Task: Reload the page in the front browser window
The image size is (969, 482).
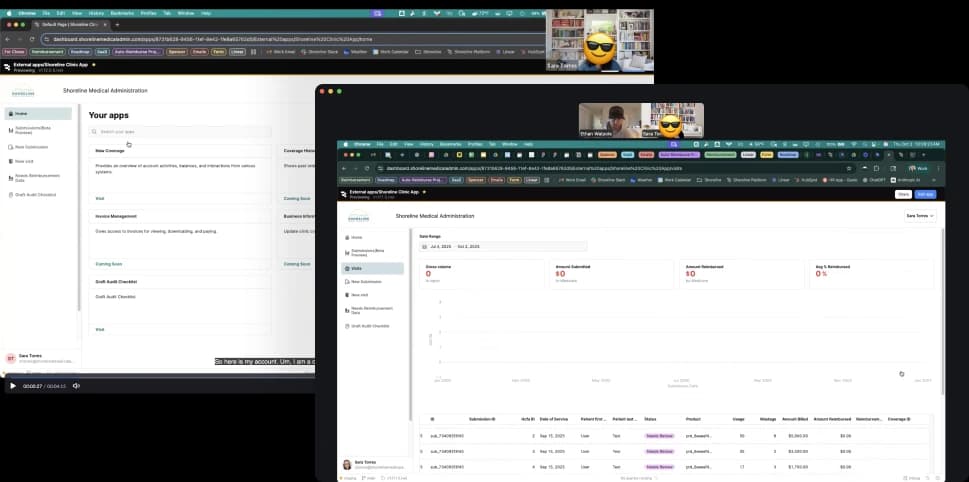Action: [x=367, y=168]
